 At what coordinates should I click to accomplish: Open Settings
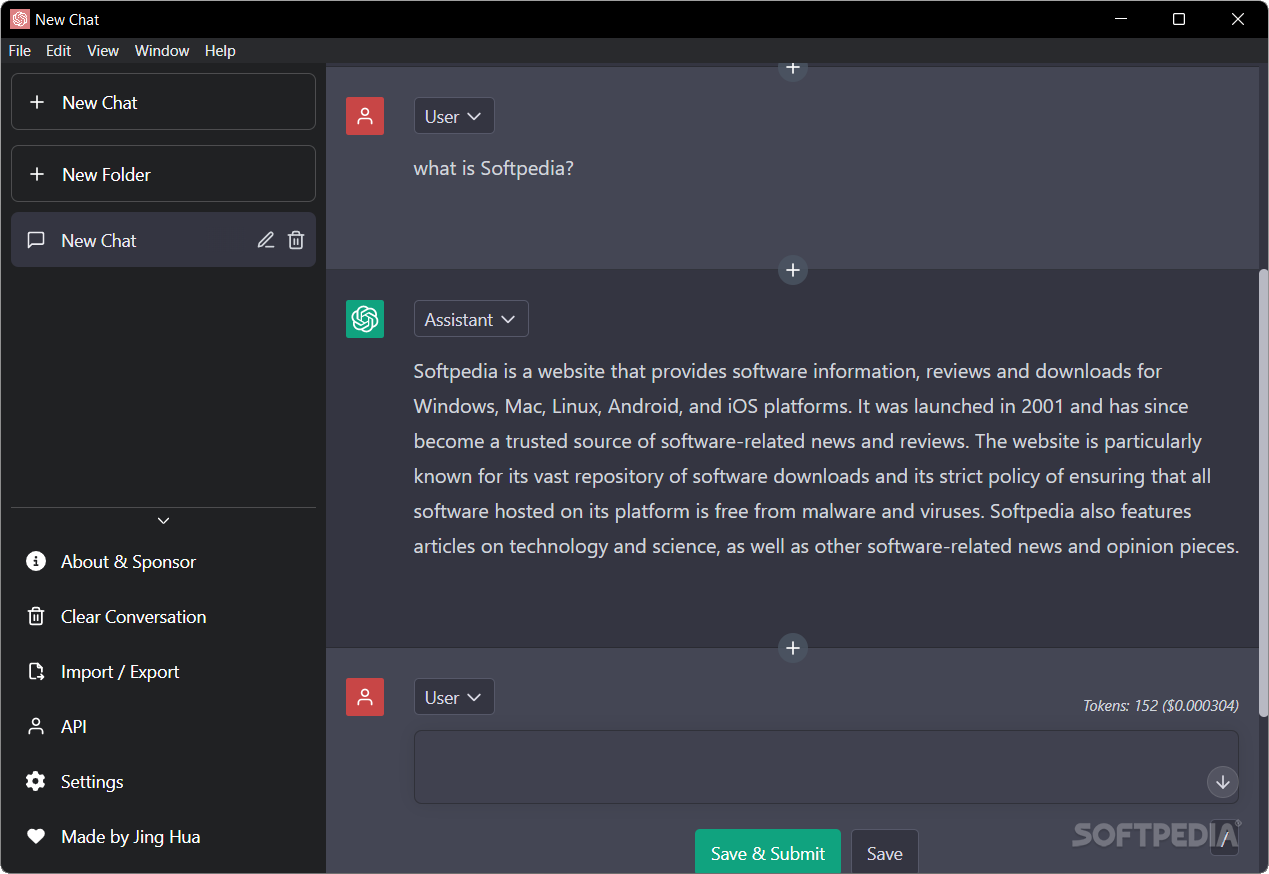[163, 781]
